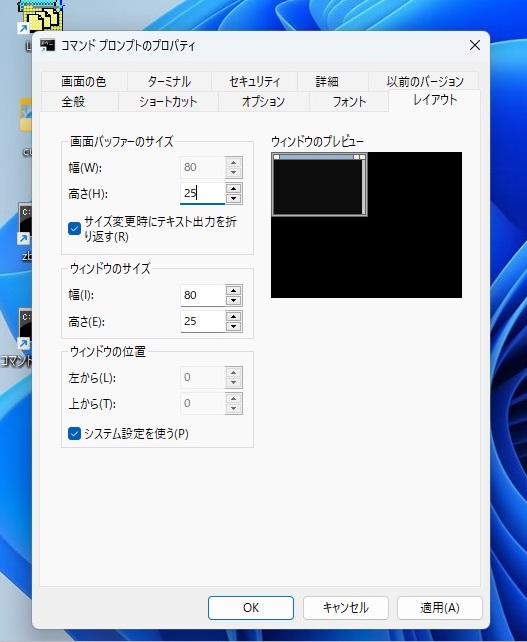527x642 pixels.
Task: Open the 以前のバージョン tab
Action: click(x=425, y=81)
